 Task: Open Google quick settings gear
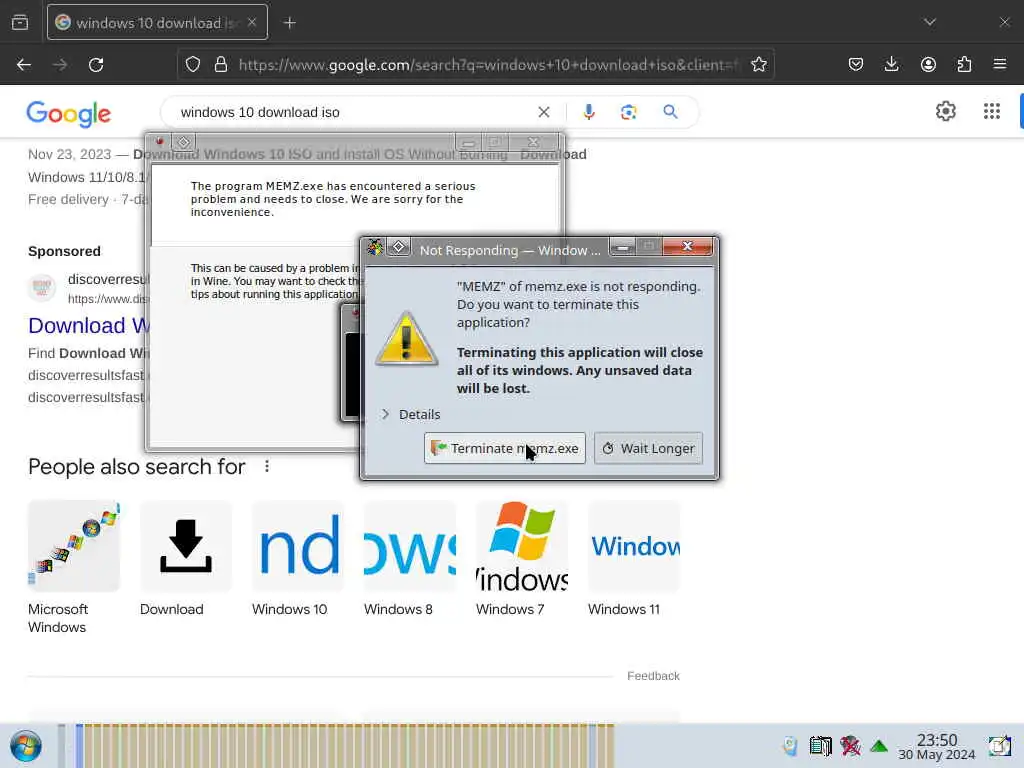(946, 112)
